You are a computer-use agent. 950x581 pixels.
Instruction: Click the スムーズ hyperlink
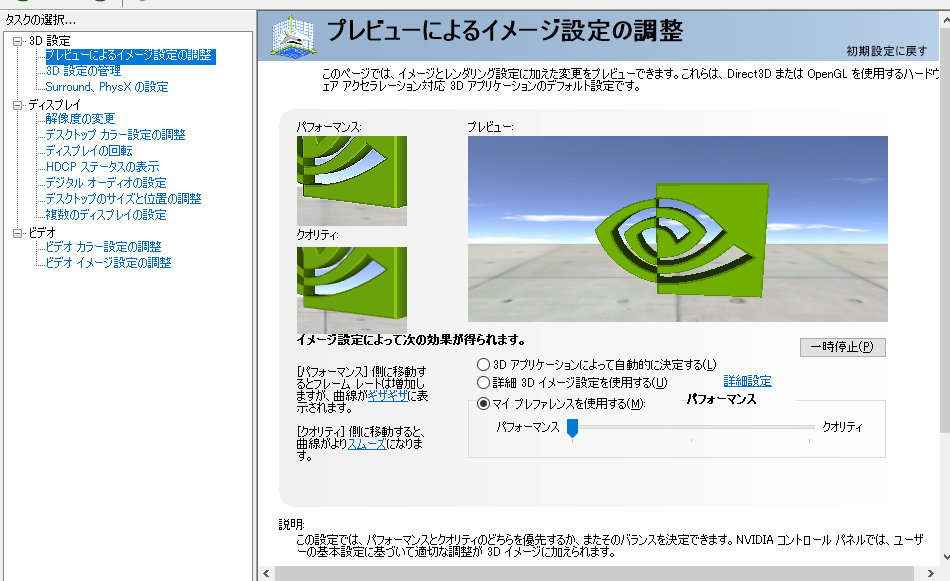pyautogui.click(x=367, y=444)
